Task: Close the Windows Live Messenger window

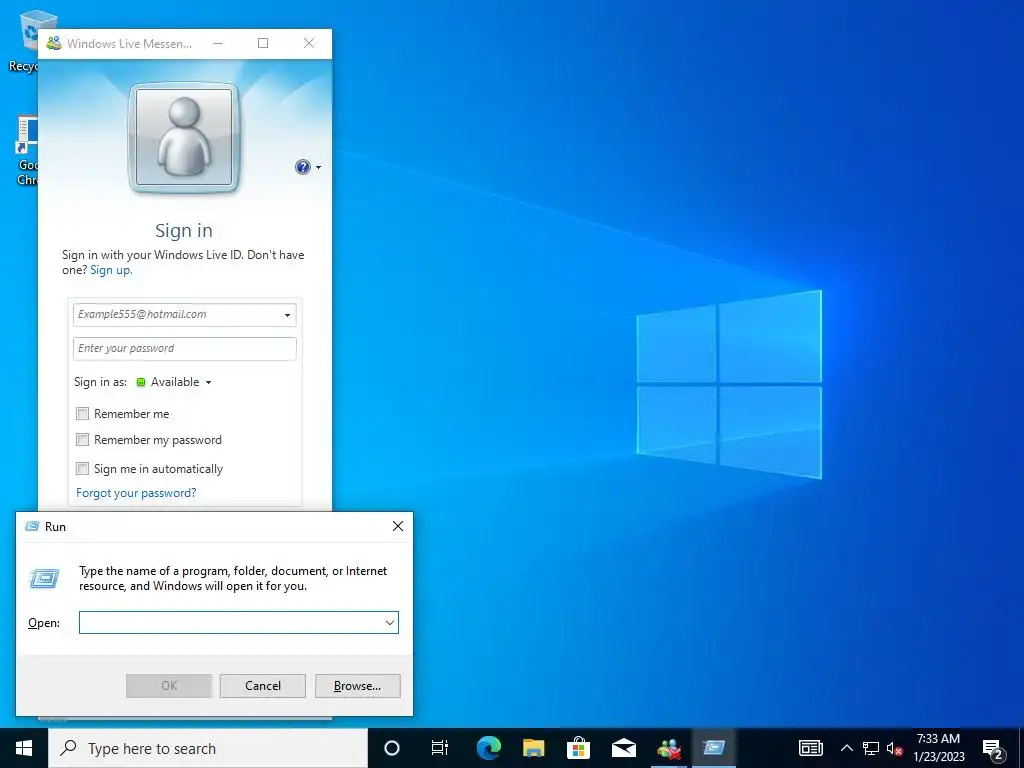Action: (309, 44)
